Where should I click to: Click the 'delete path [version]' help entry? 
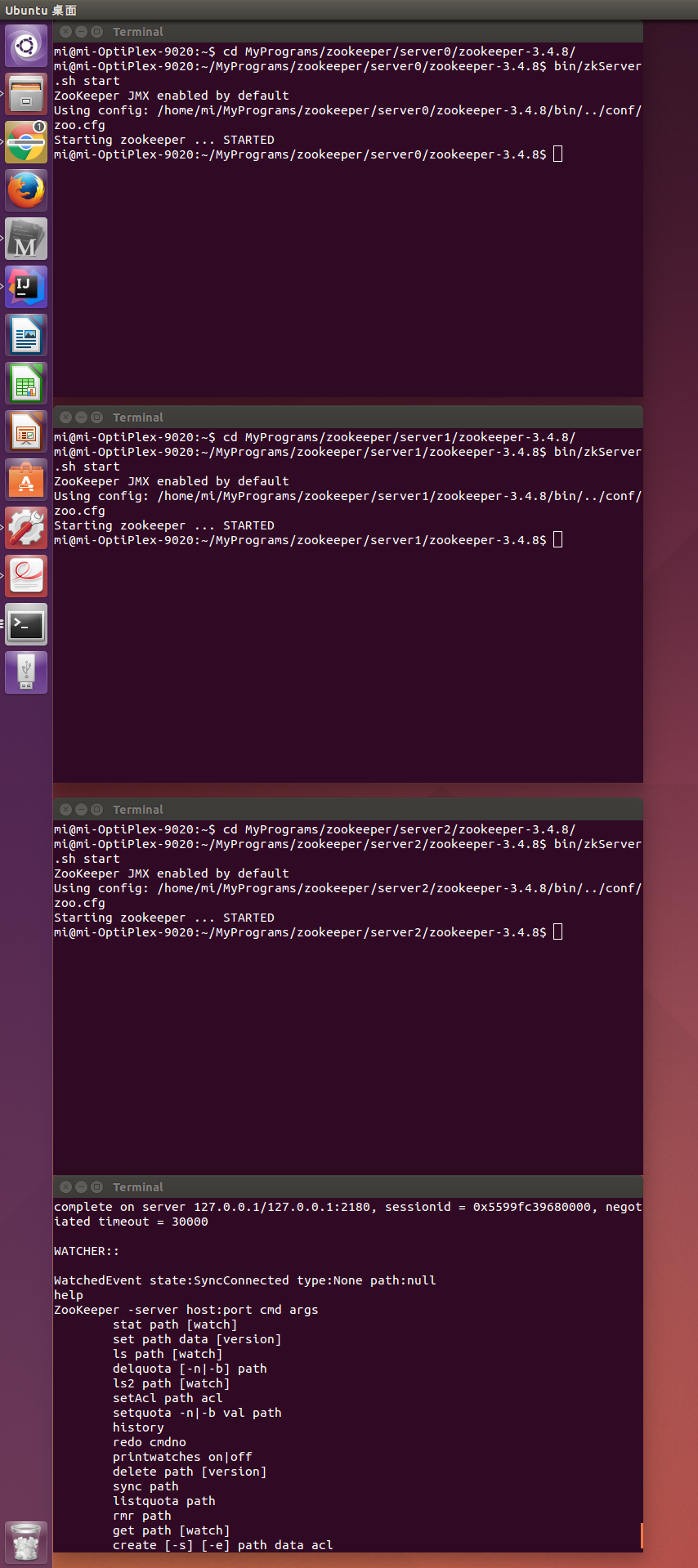point(190,1472)
